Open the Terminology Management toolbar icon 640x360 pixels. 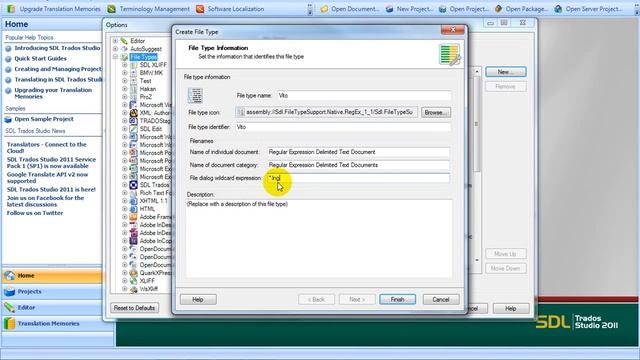[x=111, y=9]
